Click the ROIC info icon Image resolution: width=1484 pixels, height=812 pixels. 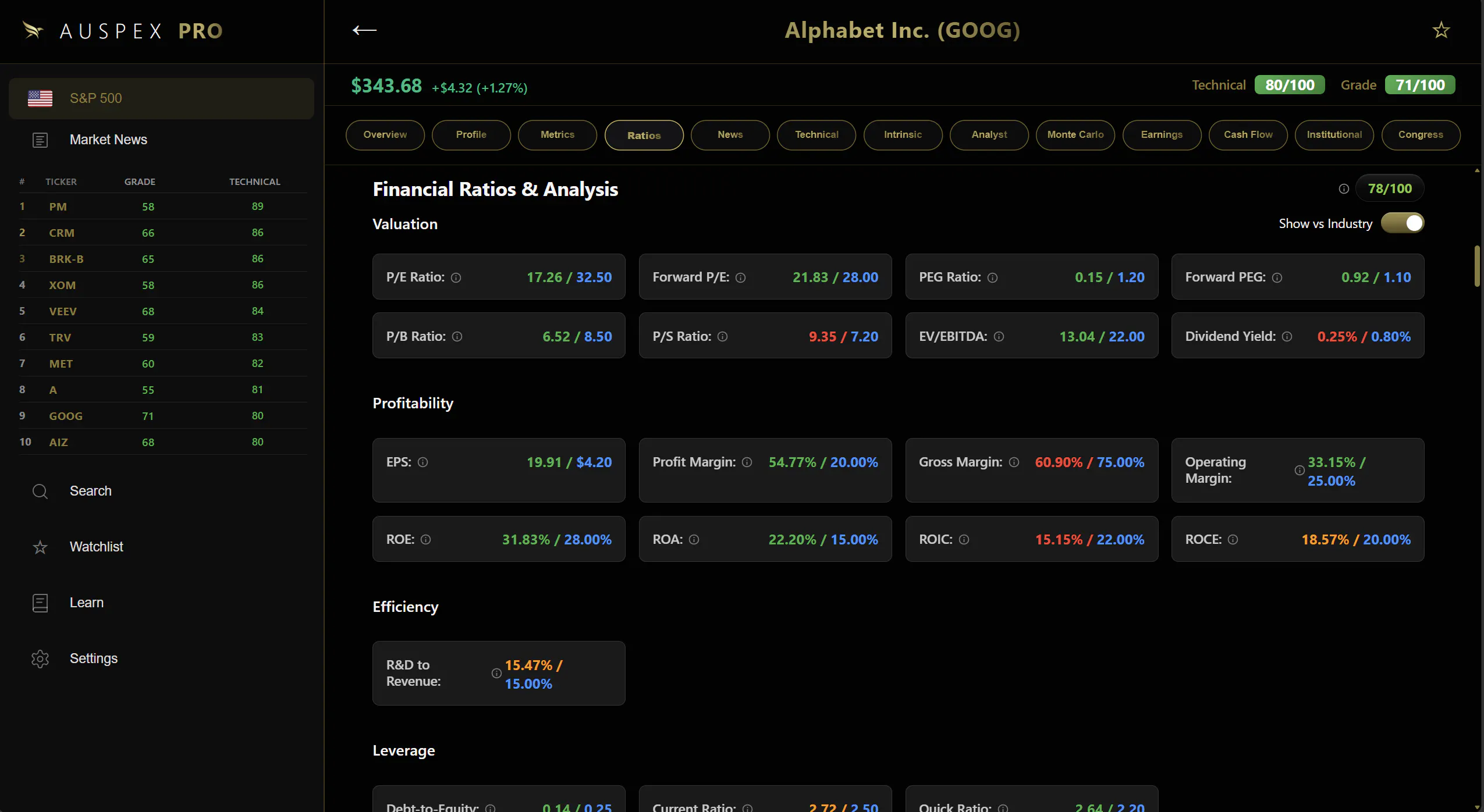[x=964, y=540]
